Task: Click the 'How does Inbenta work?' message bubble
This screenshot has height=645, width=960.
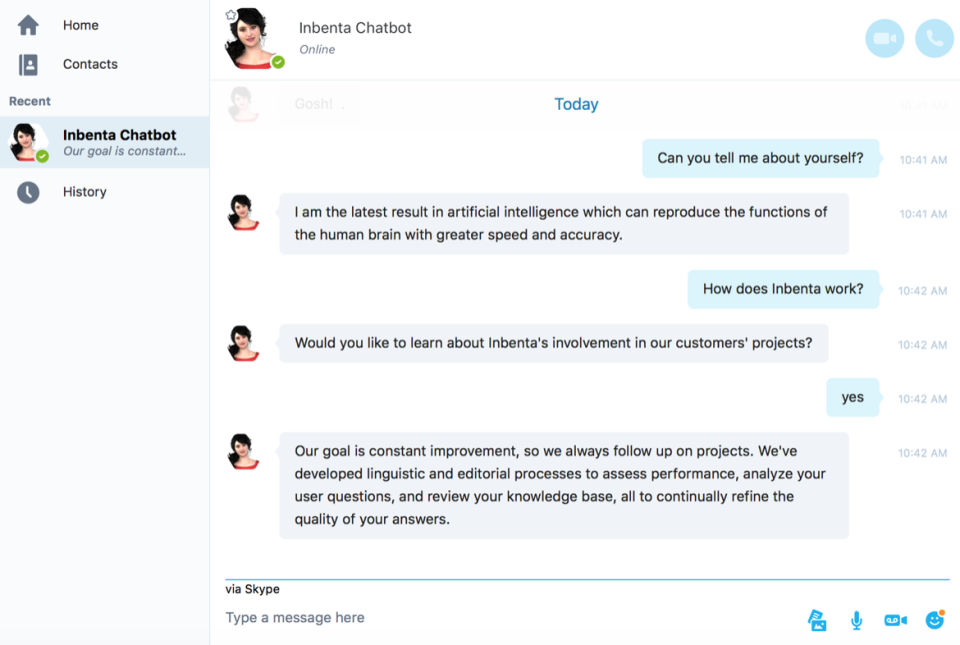Action: [783, 289]
